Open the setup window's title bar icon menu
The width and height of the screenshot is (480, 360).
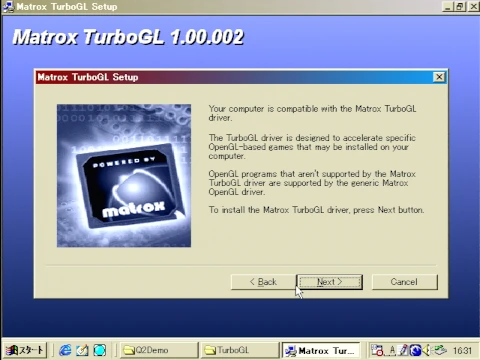pos(8,7)
